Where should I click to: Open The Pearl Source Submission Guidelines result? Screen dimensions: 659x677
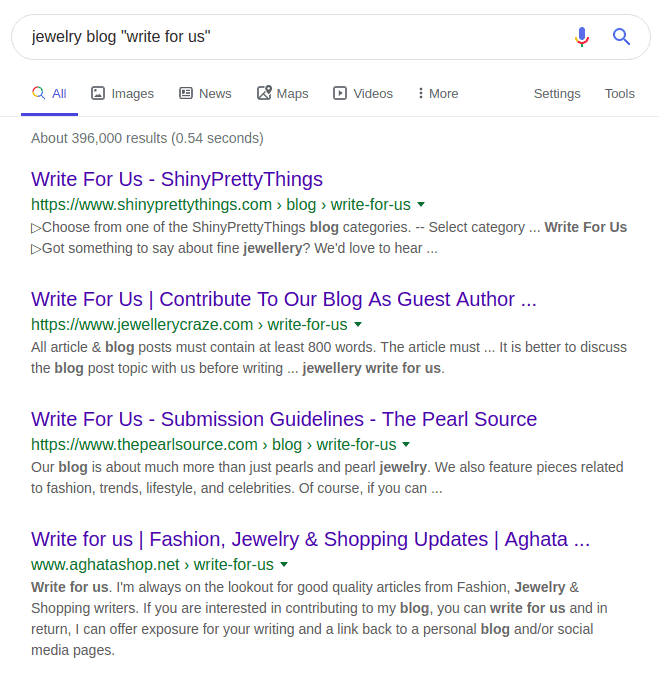point(284,419)
